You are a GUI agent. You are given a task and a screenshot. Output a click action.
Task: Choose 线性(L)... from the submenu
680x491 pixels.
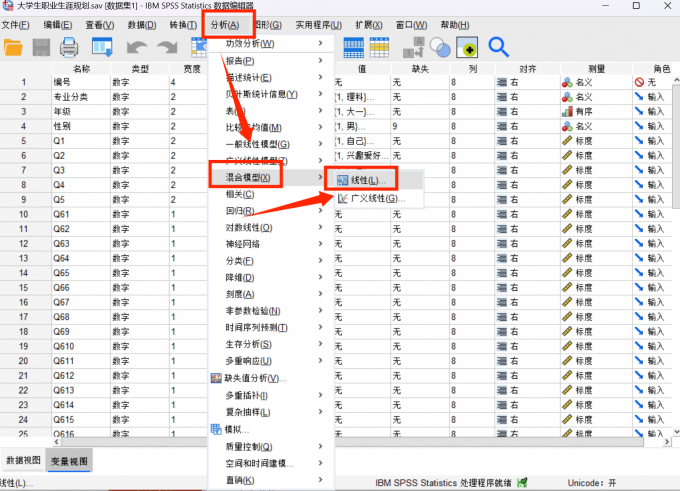pos(368,180)
